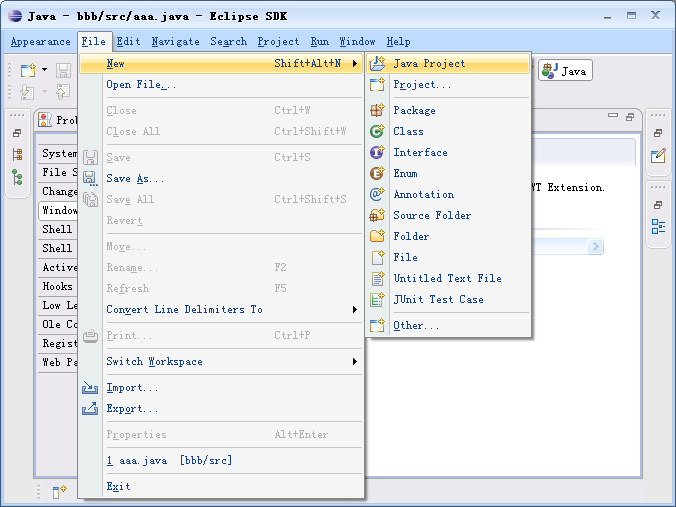This screenshot has width=676, height=507.
Task: Choose Exit from File menu
Action: tap(221, 487)
